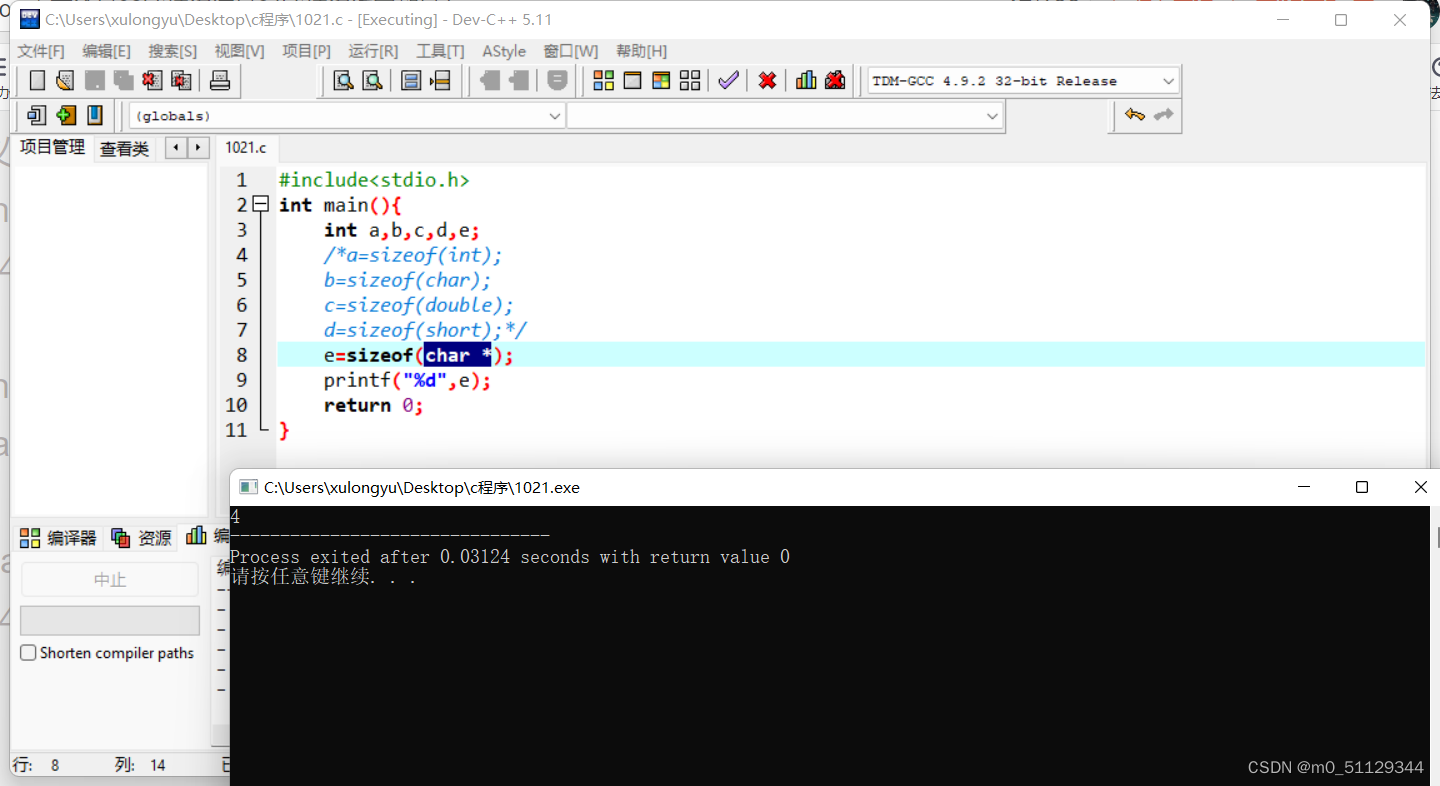Click left arrow of project tabs scroller

coord(176,148)
